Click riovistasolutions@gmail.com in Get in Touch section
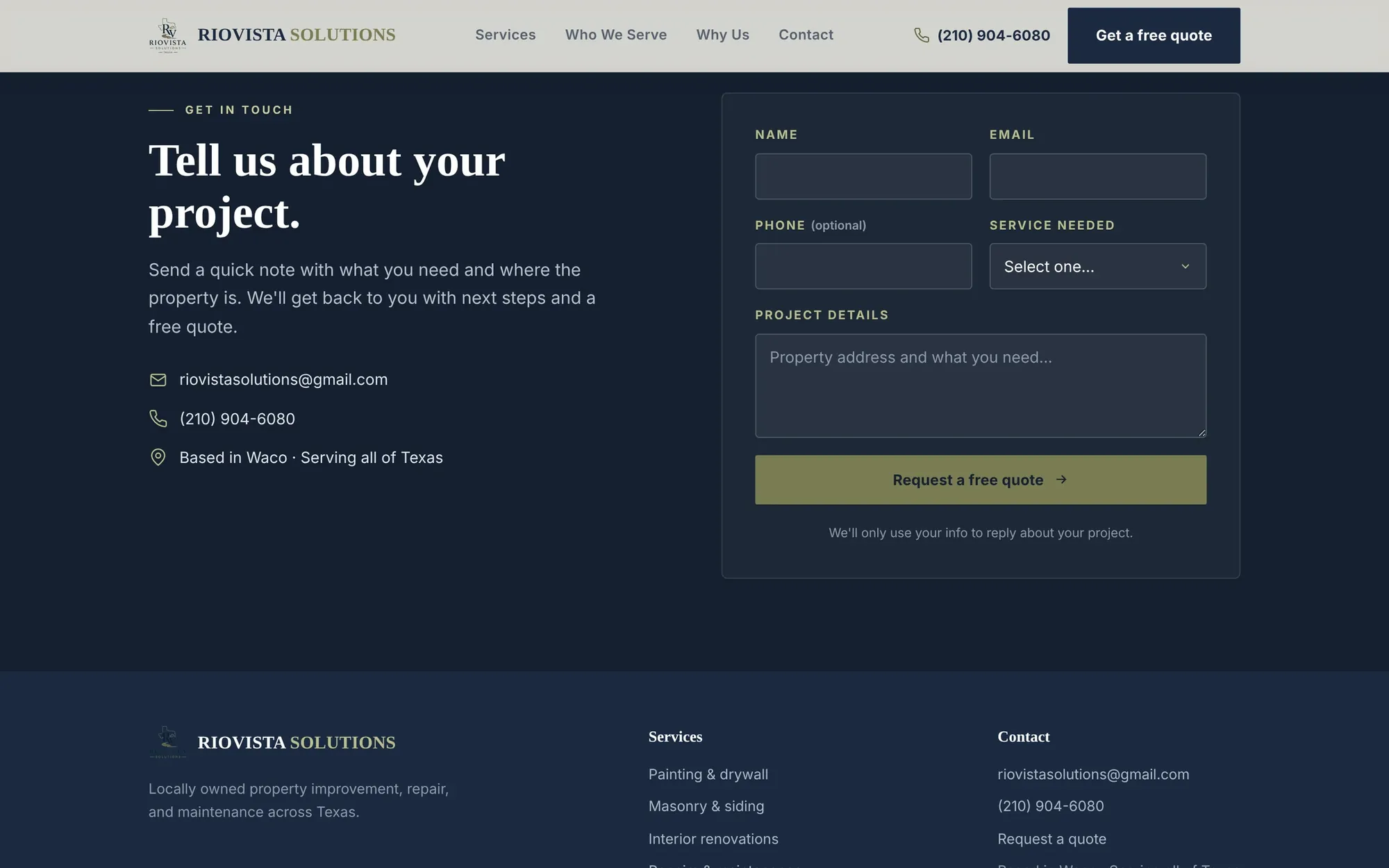This screenshot has height=868, width=1389. coord(283,380)
